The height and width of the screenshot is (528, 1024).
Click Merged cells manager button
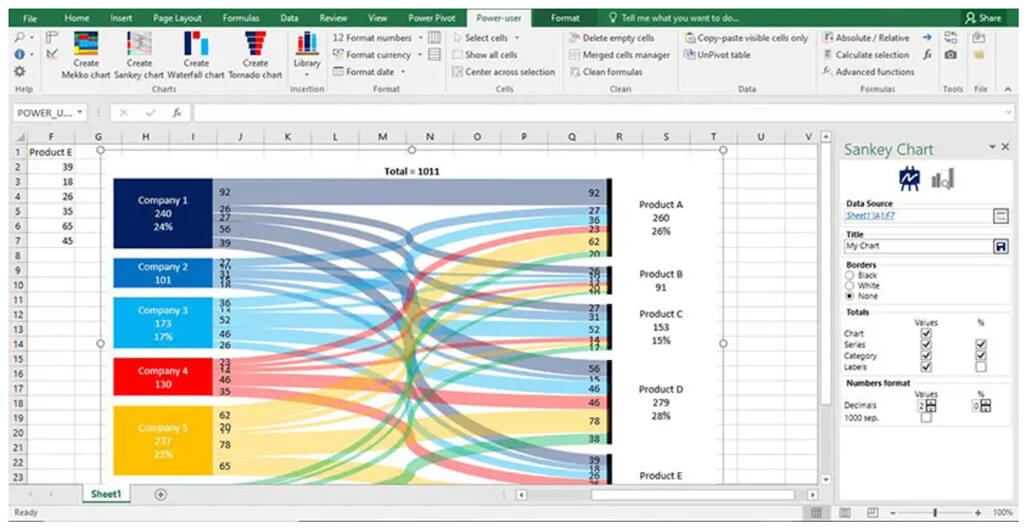619,55
